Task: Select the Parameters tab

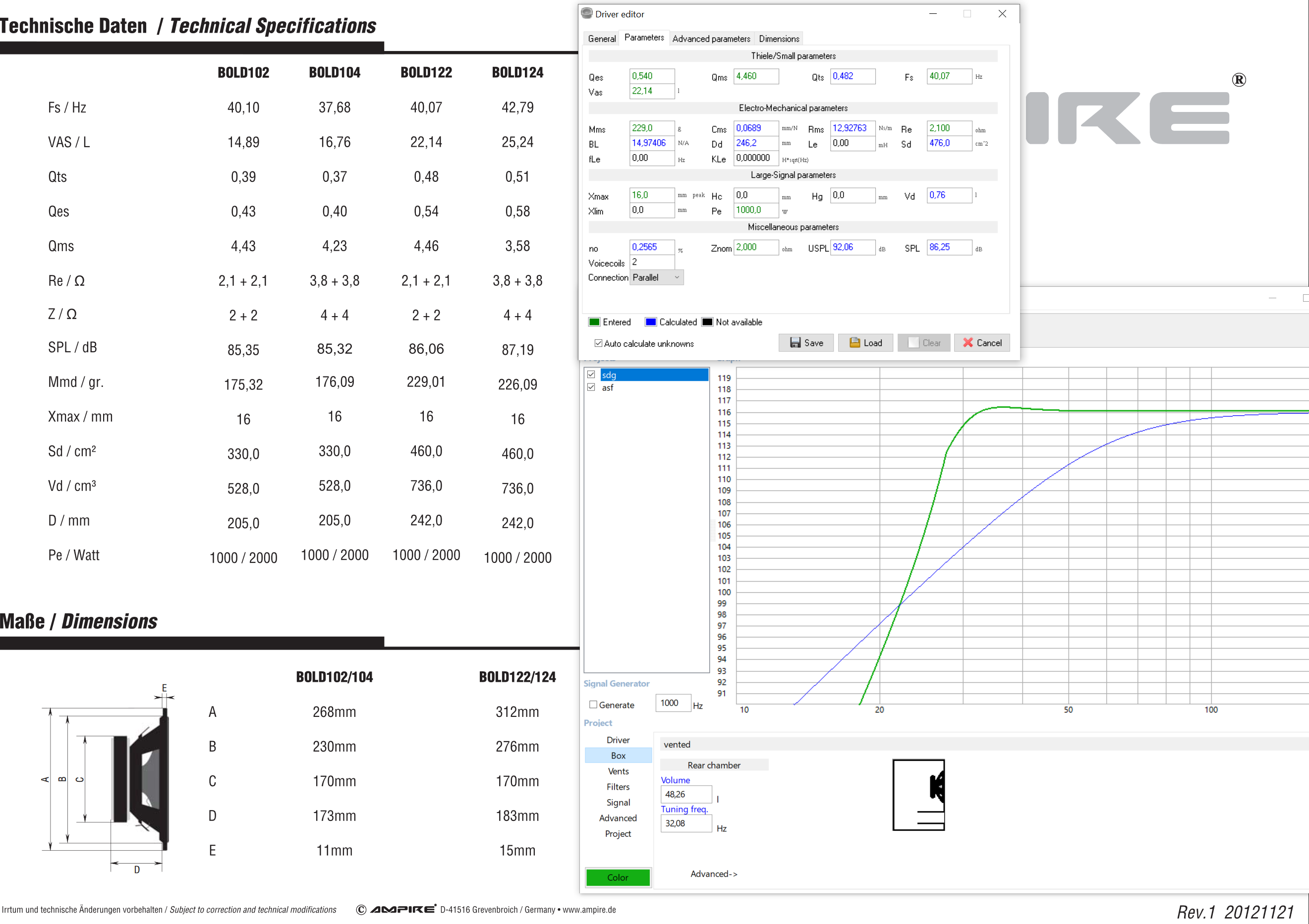Action: pos(644,38)
